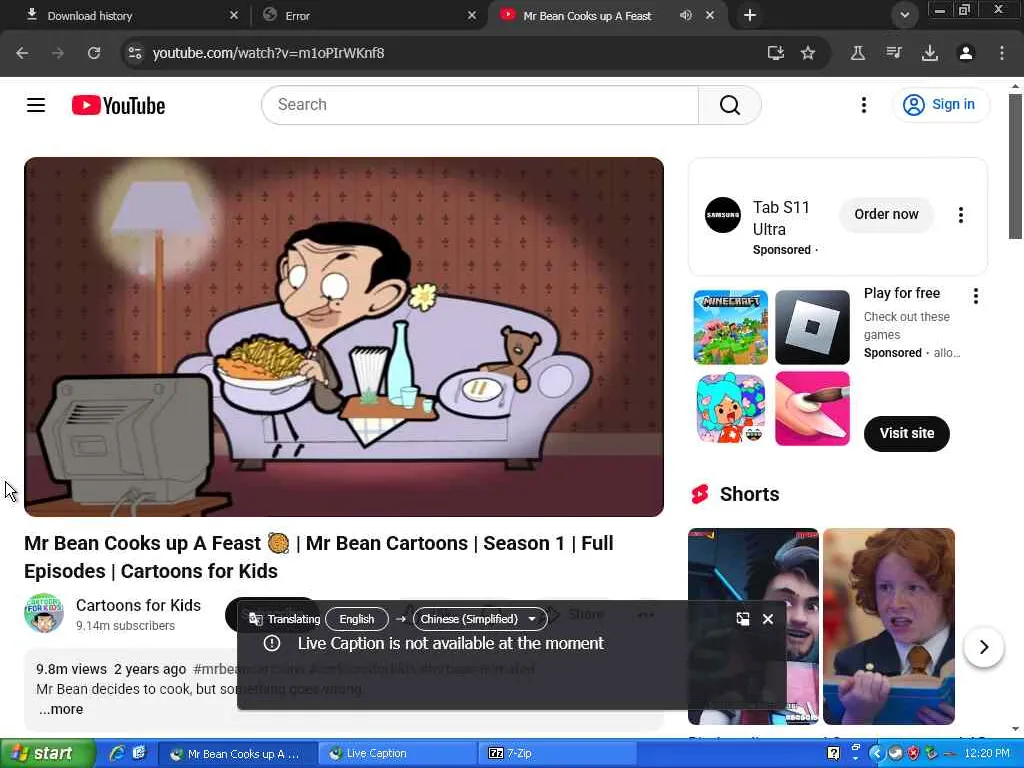Go to YouTube home via logo
Image resolution: width=1024 pixels, height=768 pixels.
click(x=118, y=105)
